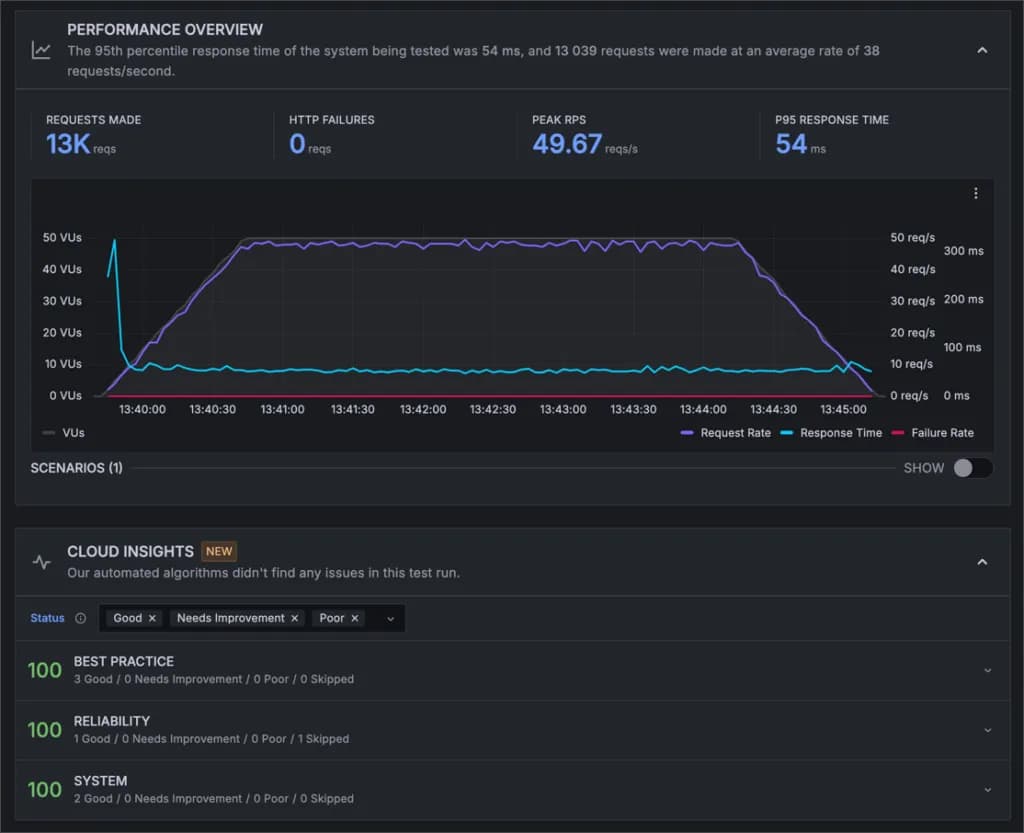1024x833 pixels.
Task: Click the SCENARIOS (1) label
Action: pos(76,467)
